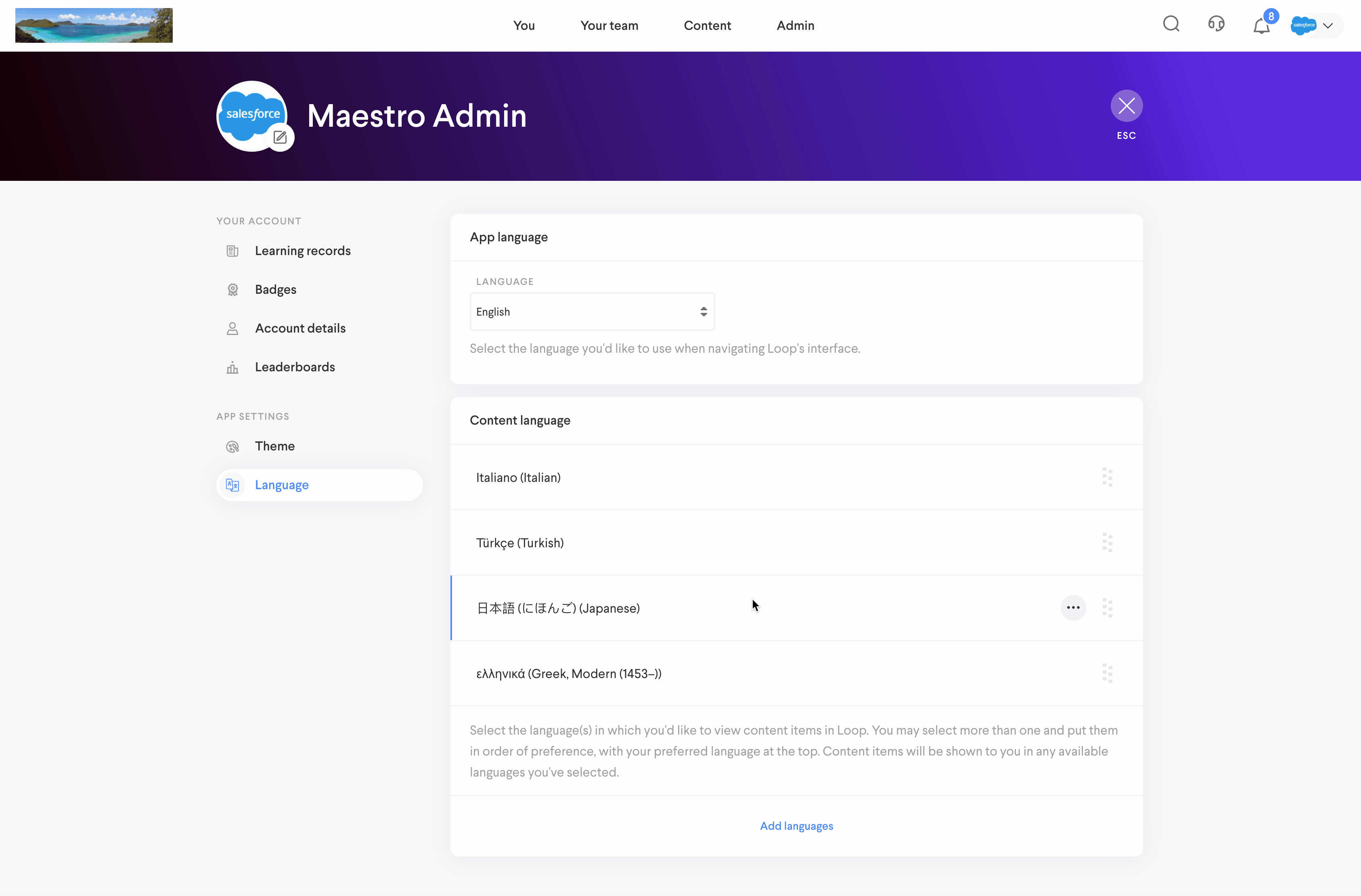Open Leaderboards from the sidebar
Image resolution: width=1361 pixels, height=896 pixels.
(x=295, y=366)
